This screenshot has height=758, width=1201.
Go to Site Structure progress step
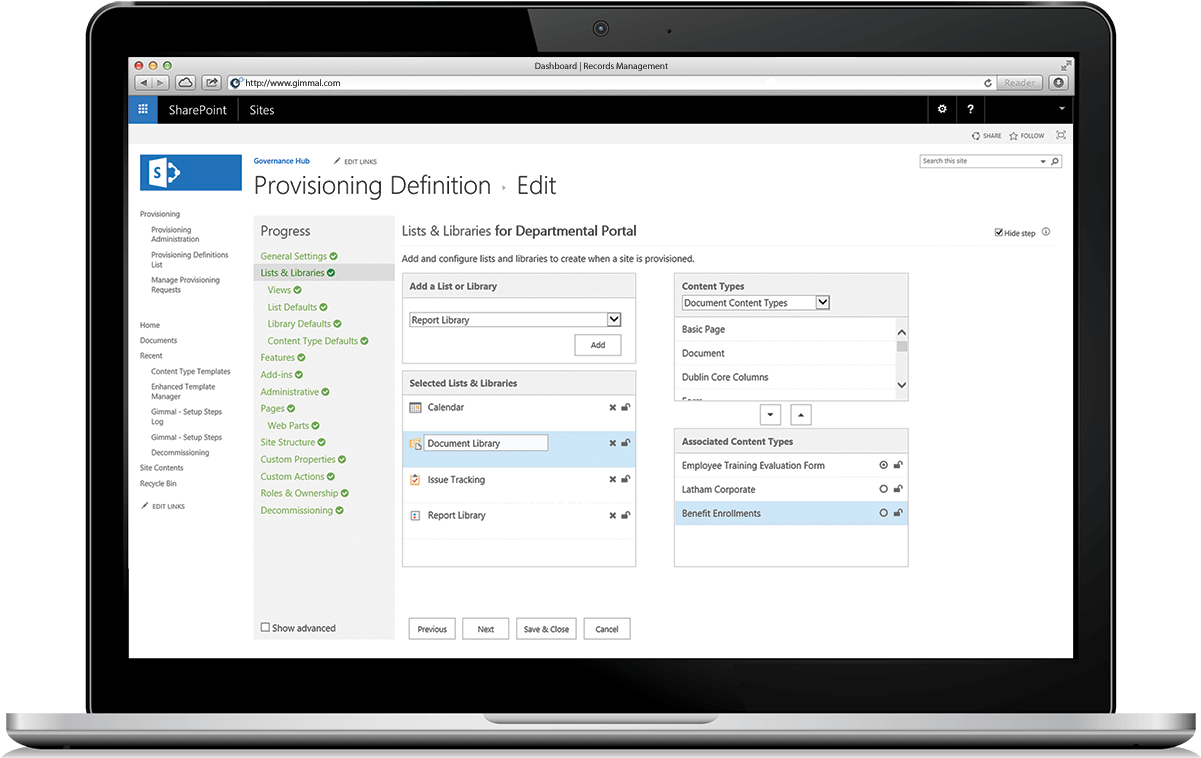(x=288, y=442)
